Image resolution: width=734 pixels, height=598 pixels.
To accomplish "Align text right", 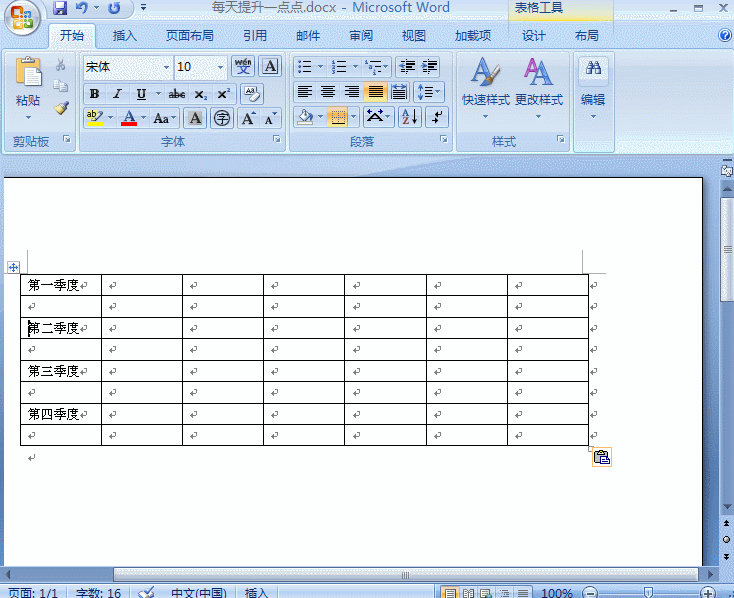I will (x=352, y=92).
